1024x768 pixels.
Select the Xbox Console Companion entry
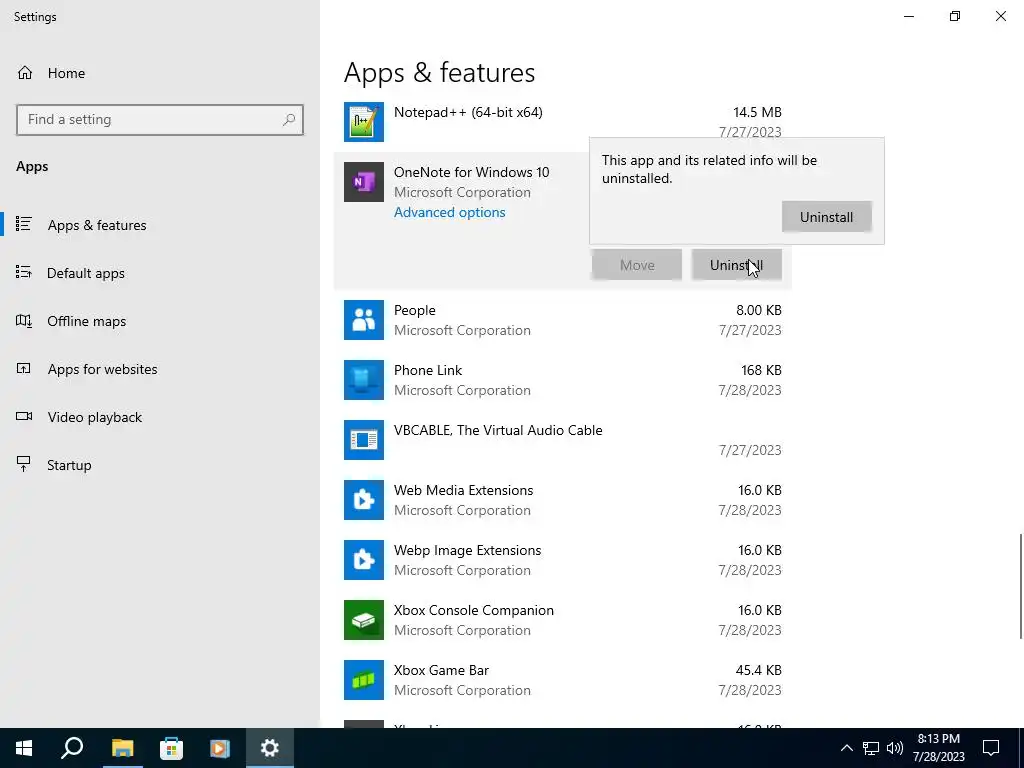[563, 620]
